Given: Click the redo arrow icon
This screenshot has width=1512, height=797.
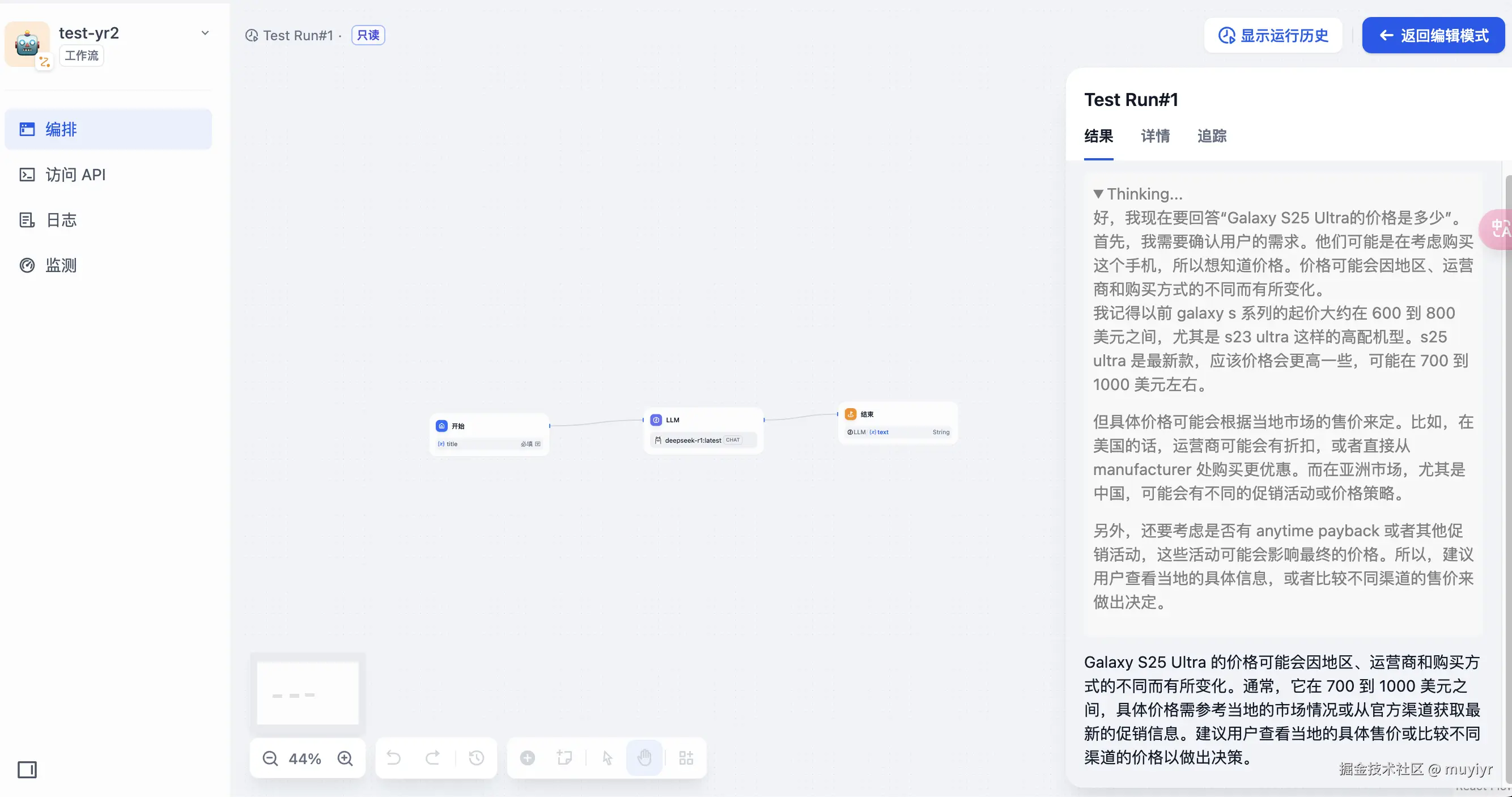Looking at the screenshot, I should click(432, 758).
